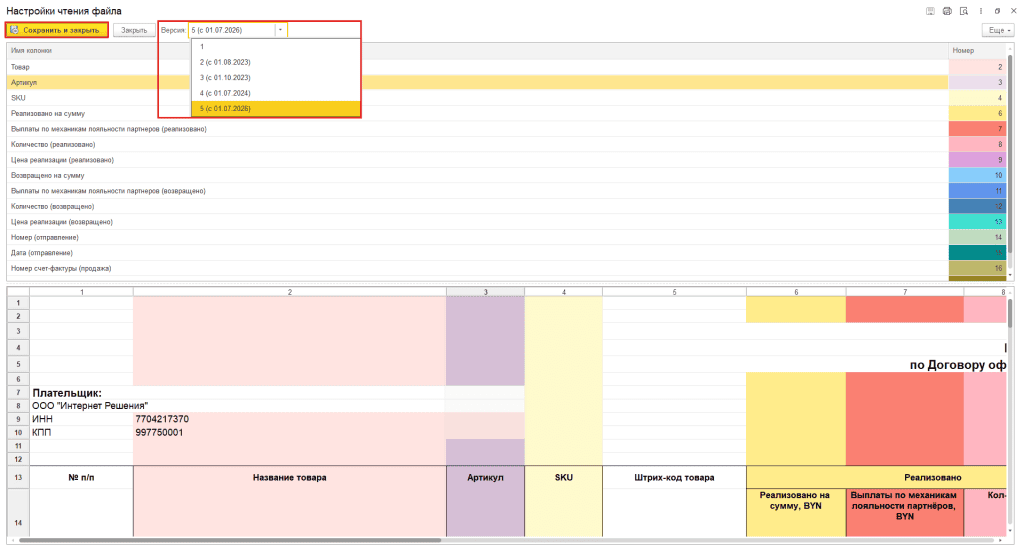Screen dimensions: 1024x551
Task: Click the № п/п header cell
Action: tap(82, 477)
